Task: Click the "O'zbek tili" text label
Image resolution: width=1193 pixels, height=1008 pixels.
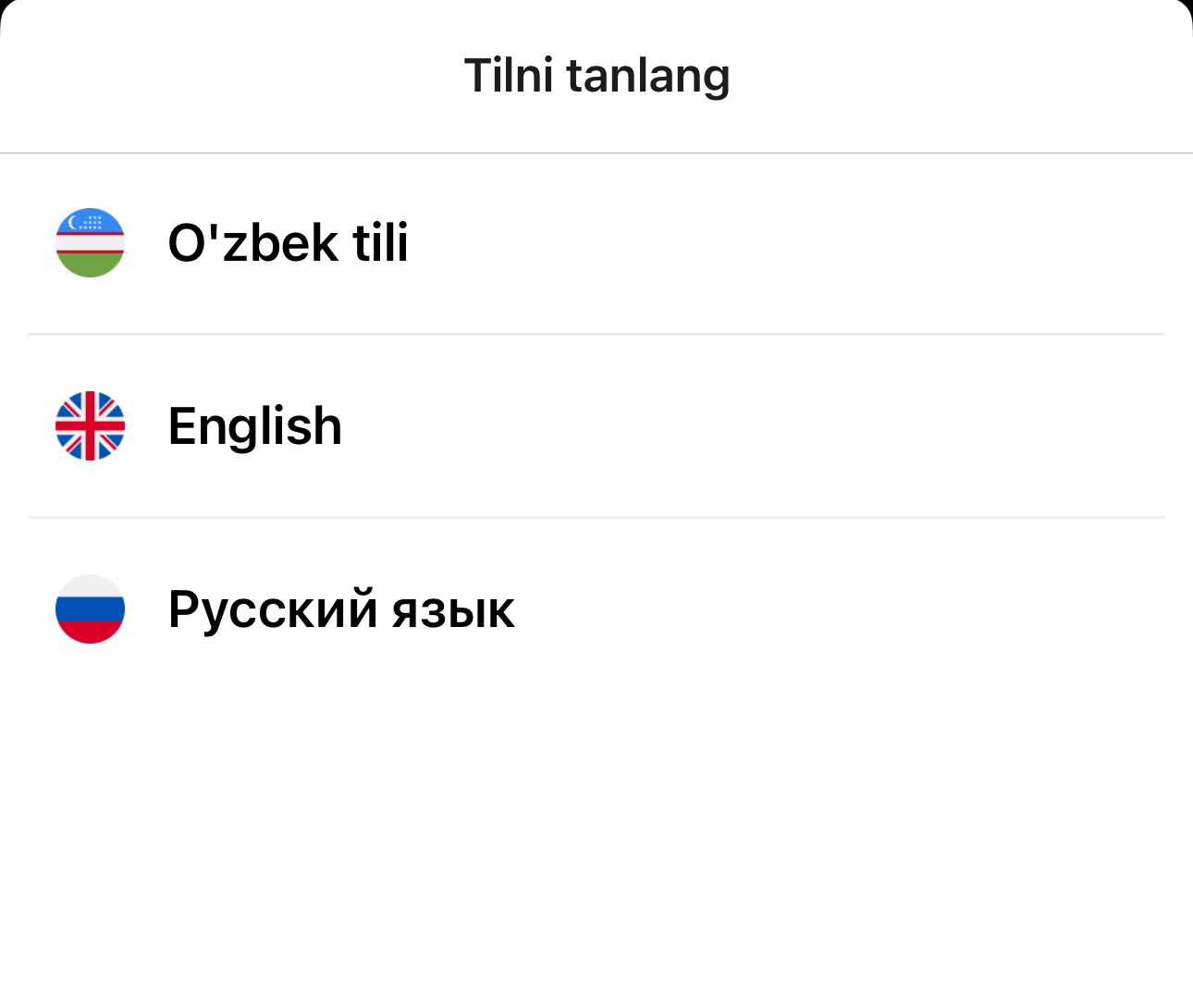Action: pos(288,242)
